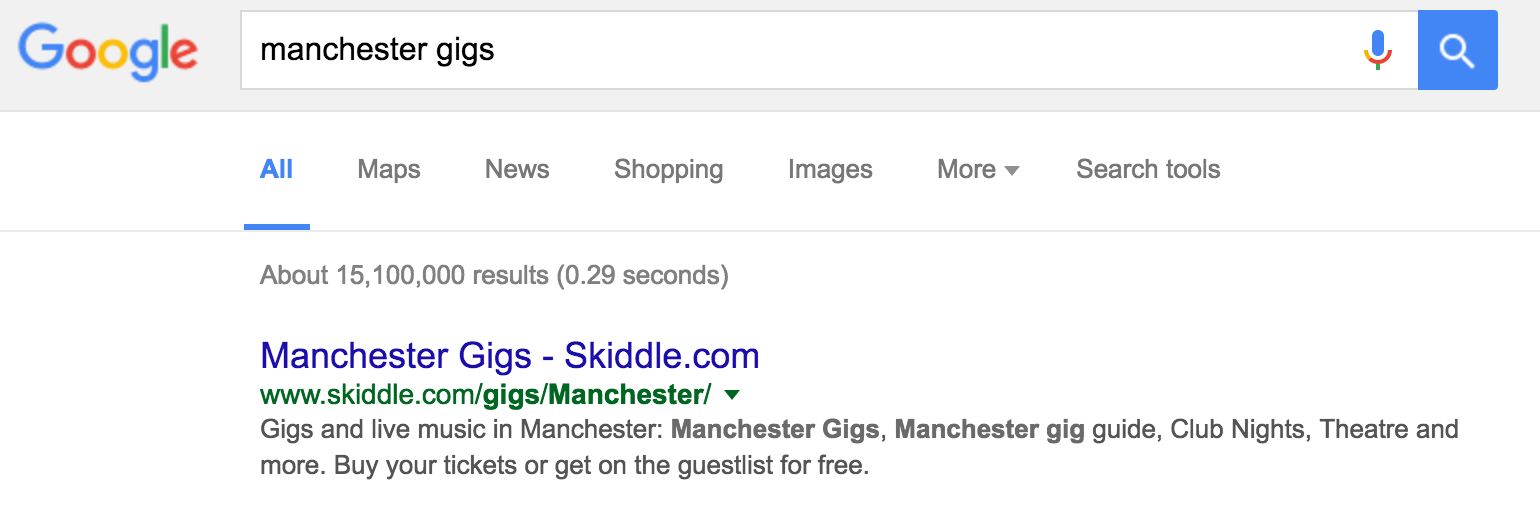Viewport: 1540px width, 520px height.
Task: Click the bold 'Manchester Gigs' snippet text
Action: click(775, 430)
